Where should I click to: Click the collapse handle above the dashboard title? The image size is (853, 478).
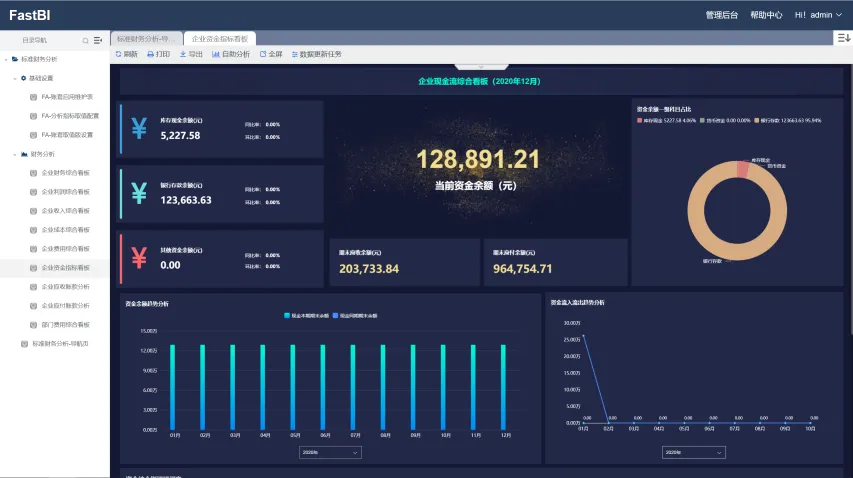point(481,67)
